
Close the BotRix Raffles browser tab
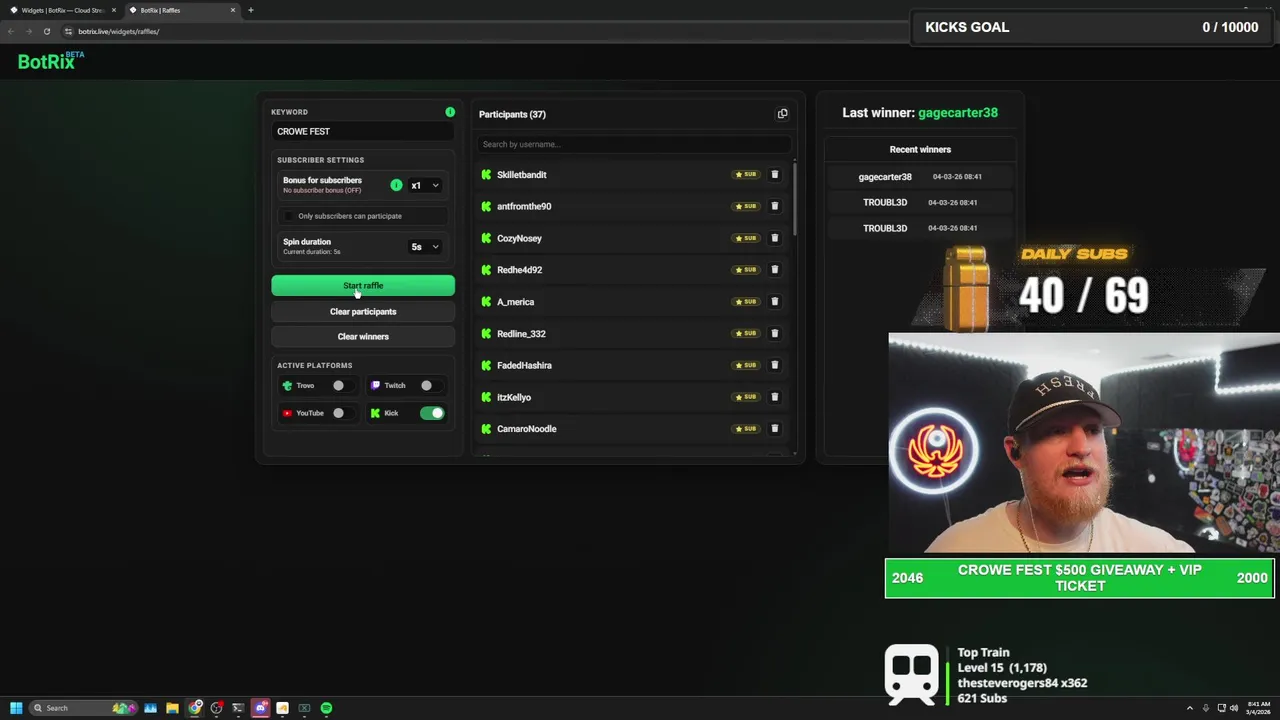(233, 10)
